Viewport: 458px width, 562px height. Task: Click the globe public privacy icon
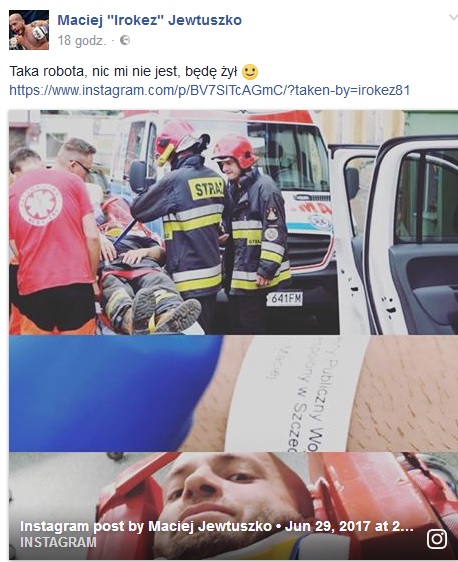click(x=125, y=40)
